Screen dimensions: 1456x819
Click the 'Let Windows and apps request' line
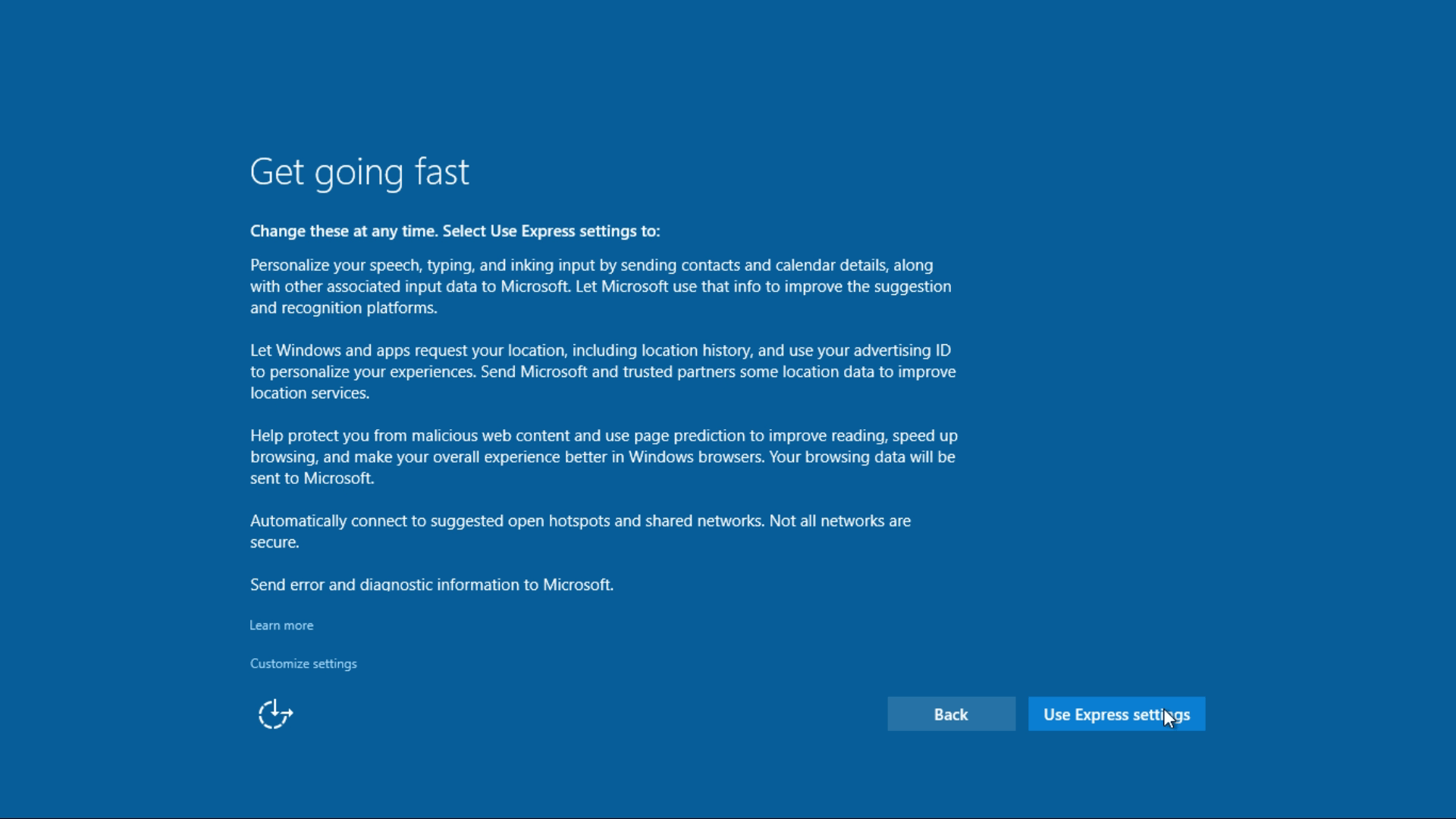(600, 350)
